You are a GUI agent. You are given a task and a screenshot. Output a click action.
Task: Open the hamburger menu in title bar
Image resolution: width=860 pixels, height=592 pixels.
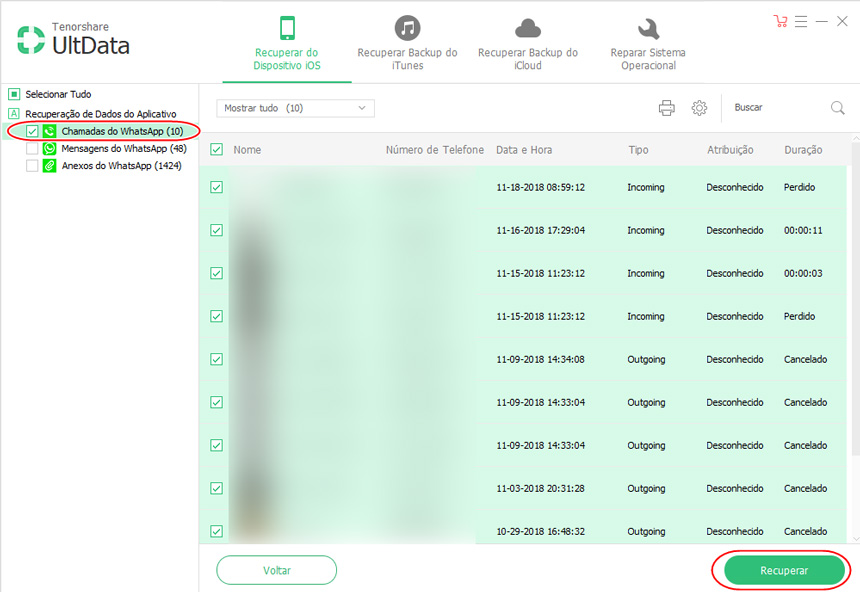801,21
